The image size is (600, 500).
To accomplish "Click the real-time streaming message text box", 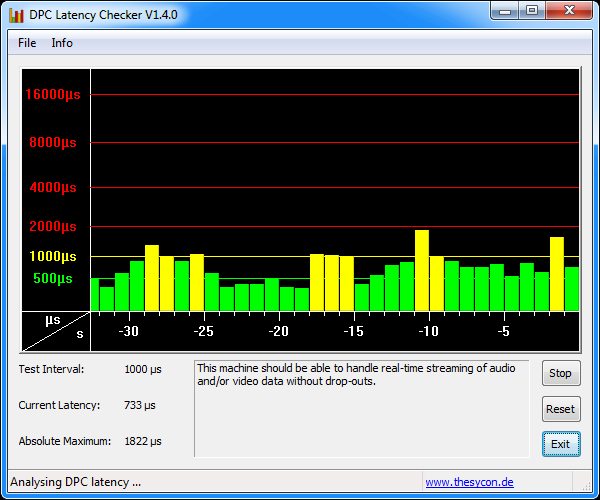I will (x=362, y=409).
